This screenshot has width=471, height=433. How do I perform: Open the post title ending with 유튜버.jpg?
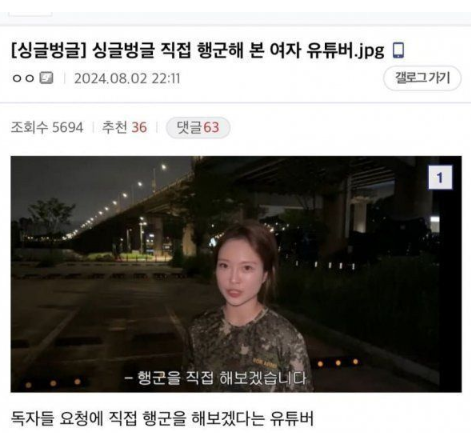click(x=198, y=50)
